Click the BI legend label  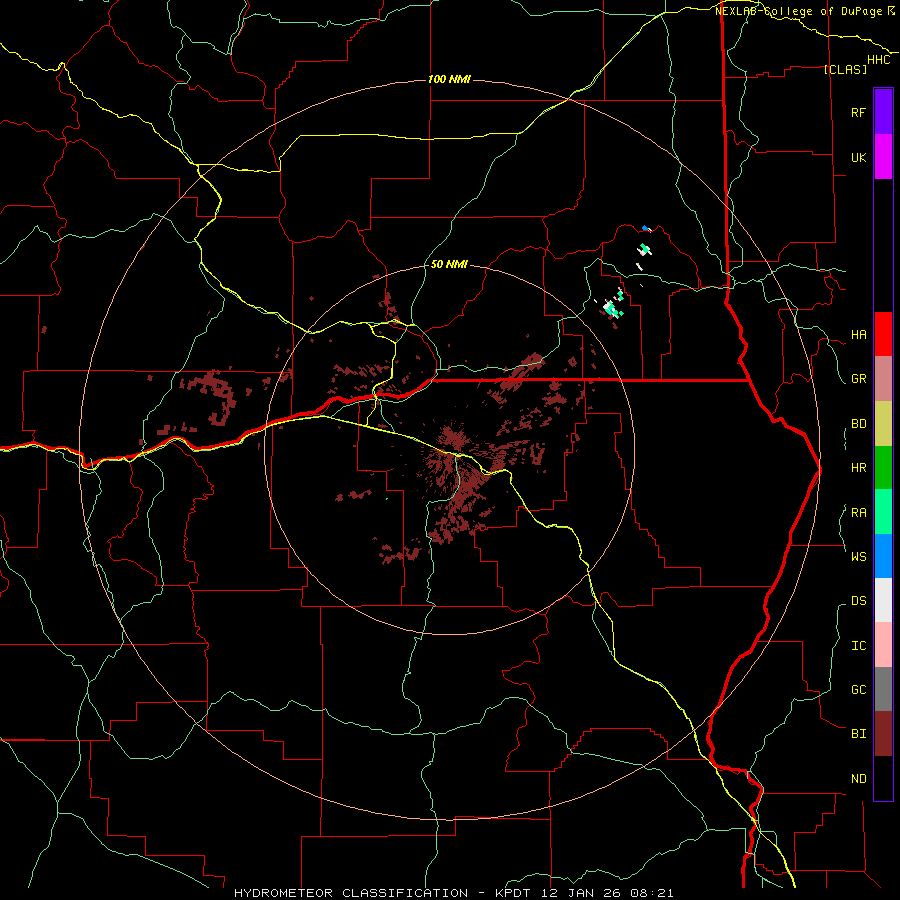pyautogui.click(x=858, y=734)
